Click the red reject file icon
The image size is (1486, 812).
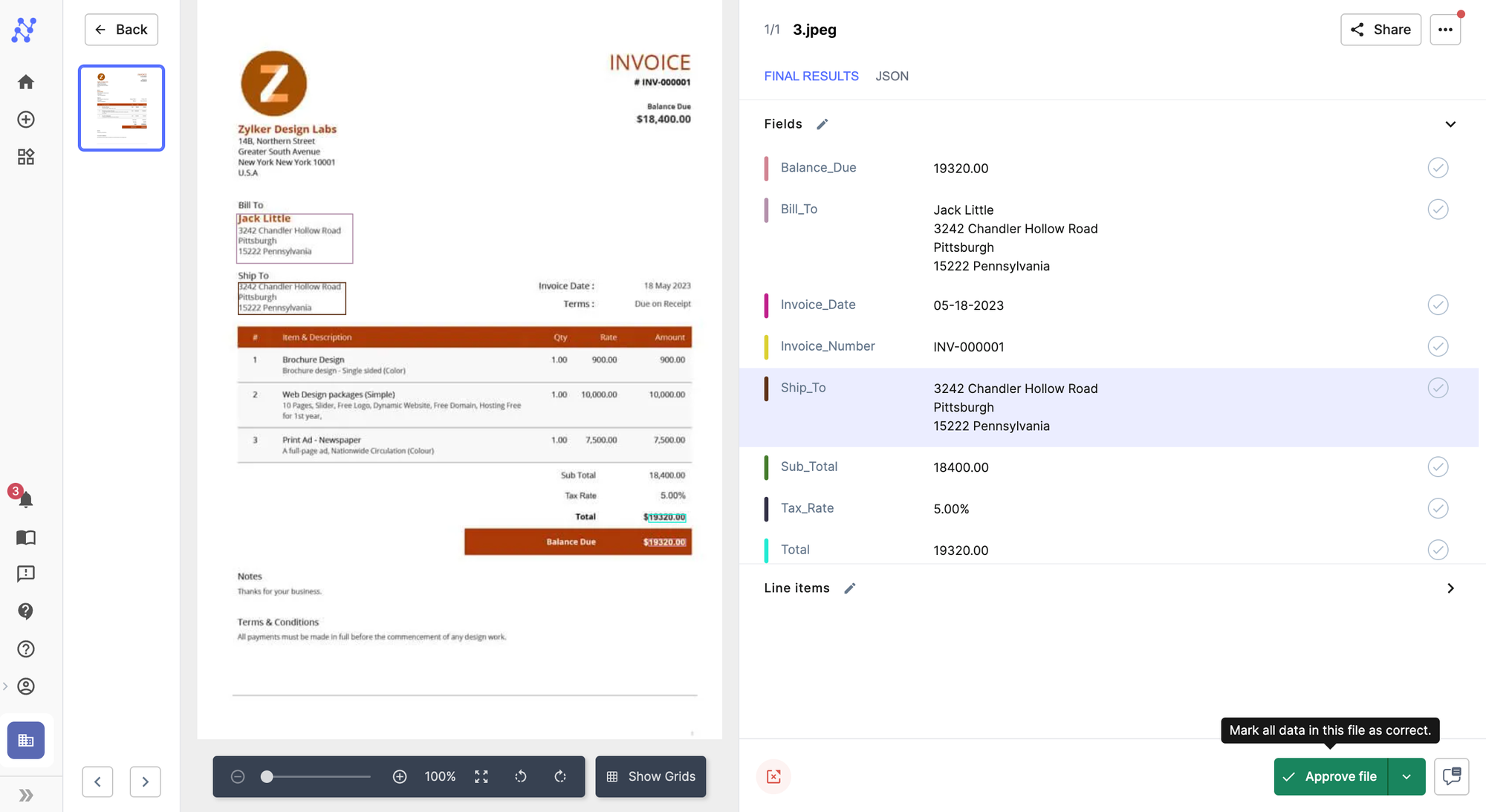[x=773, y=776]
